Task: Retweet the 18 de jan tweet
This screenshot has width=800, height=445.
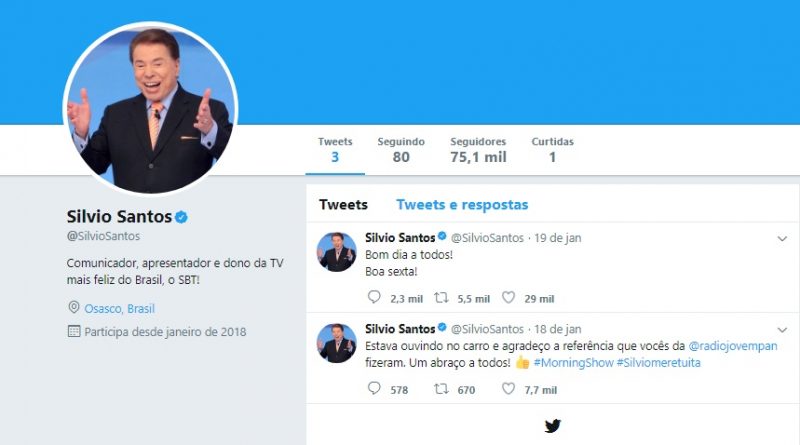Action: point(439,389)
